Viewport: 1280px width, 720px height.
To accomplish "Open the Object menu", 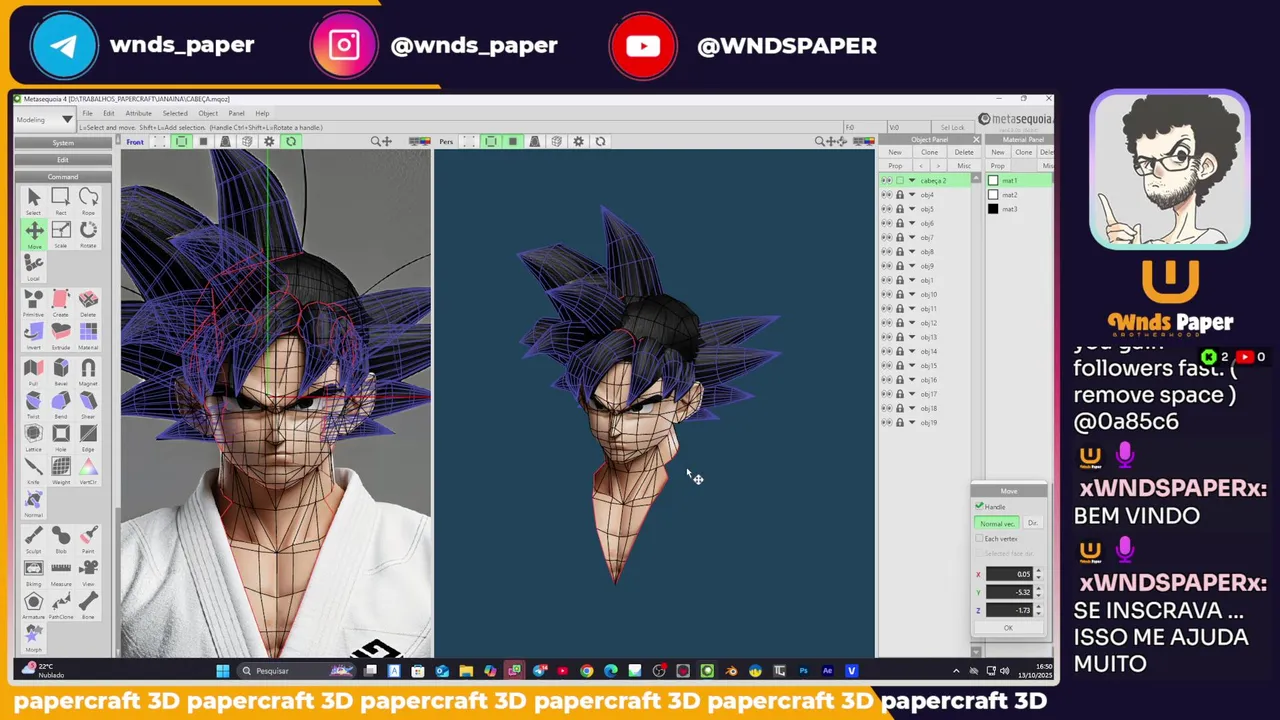I will [208, 113].
